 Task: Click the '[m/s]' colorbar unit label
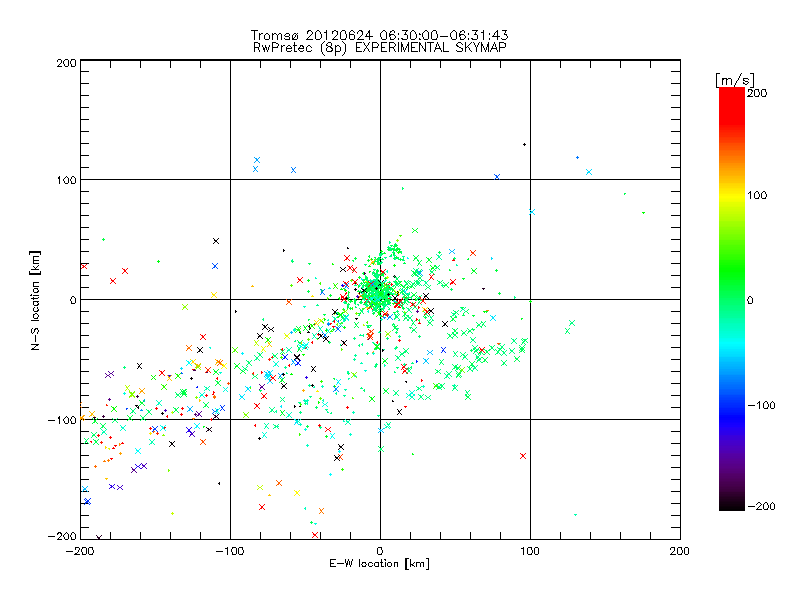(735, 80)
